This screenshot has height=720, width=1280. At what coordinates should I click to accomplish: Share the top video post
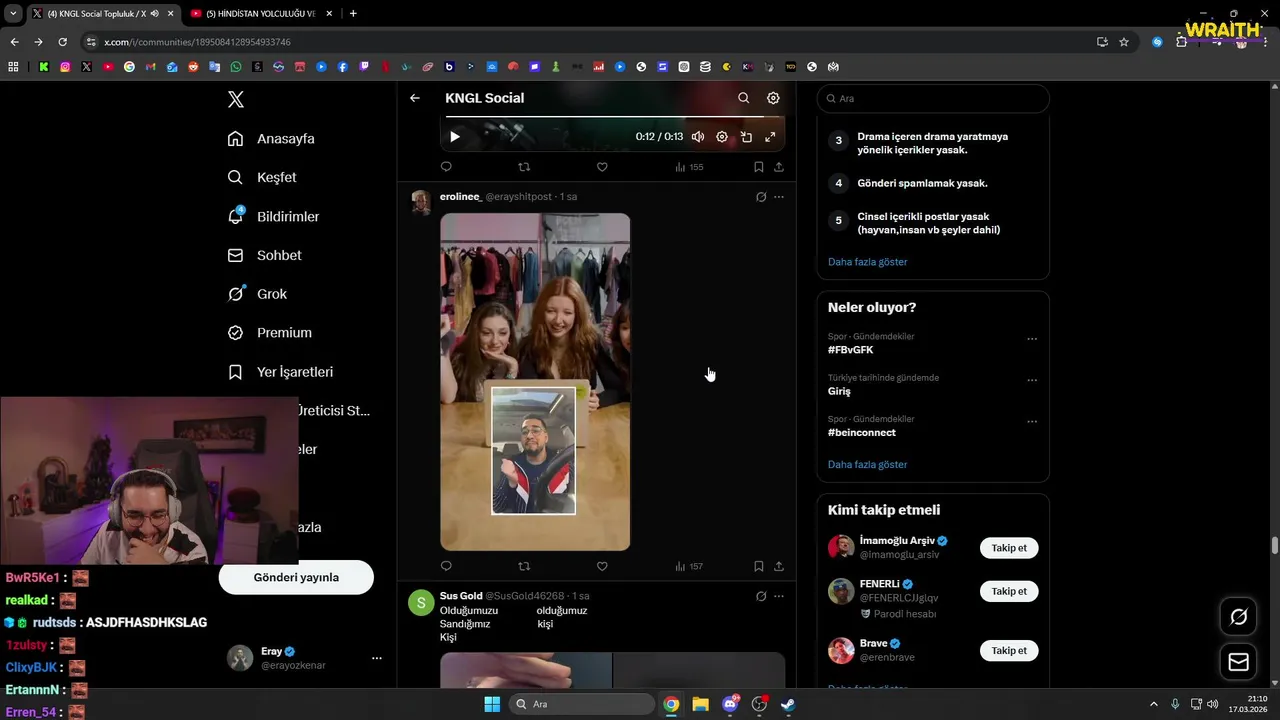tap(779, 167)
